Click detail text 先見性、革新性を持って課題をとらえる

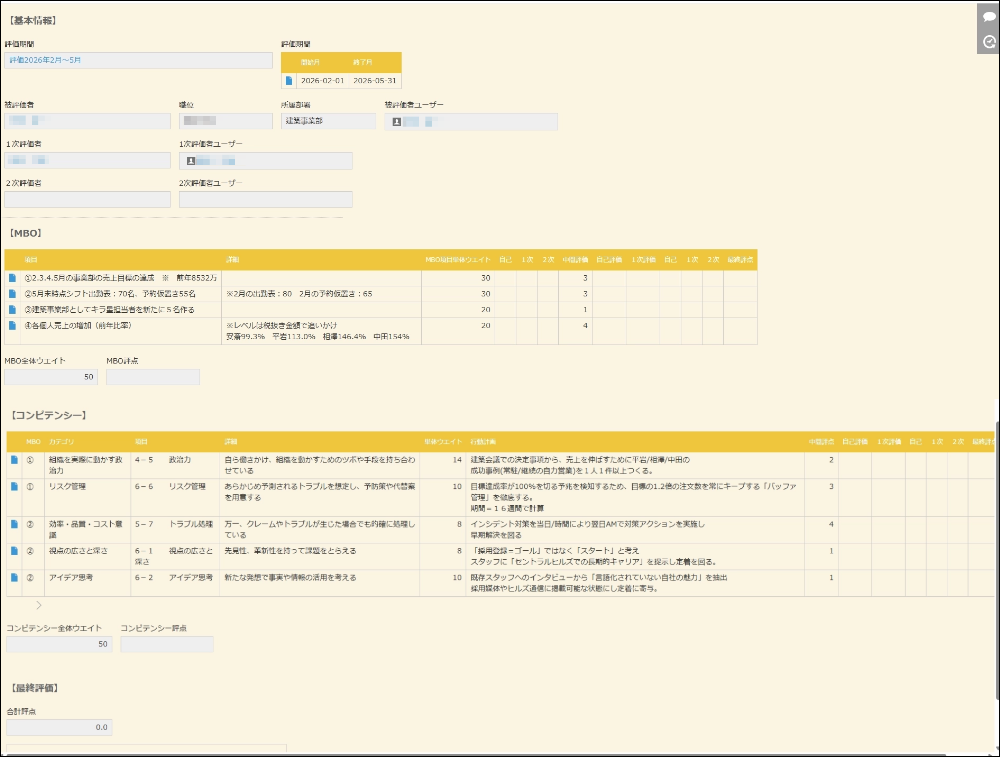[x=290, y=551]
